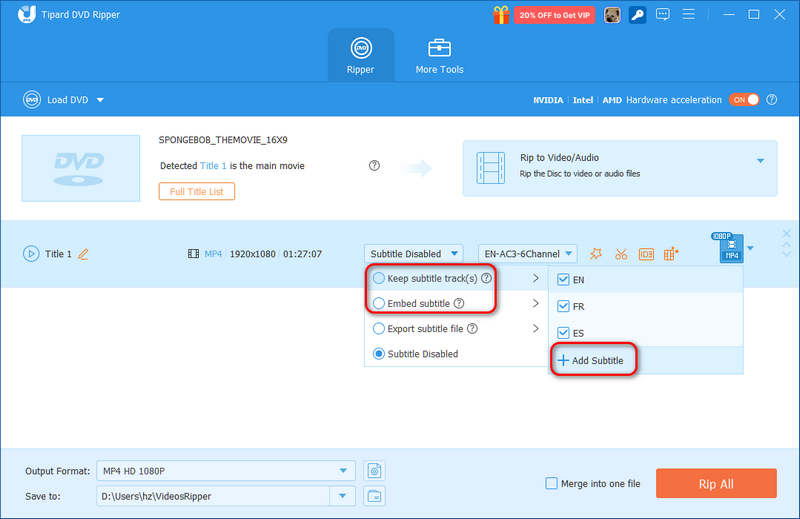
Task: Expand Keep subtitle track(s) submenu arrow
Action: pyautogui.click(x=535, y=278)
